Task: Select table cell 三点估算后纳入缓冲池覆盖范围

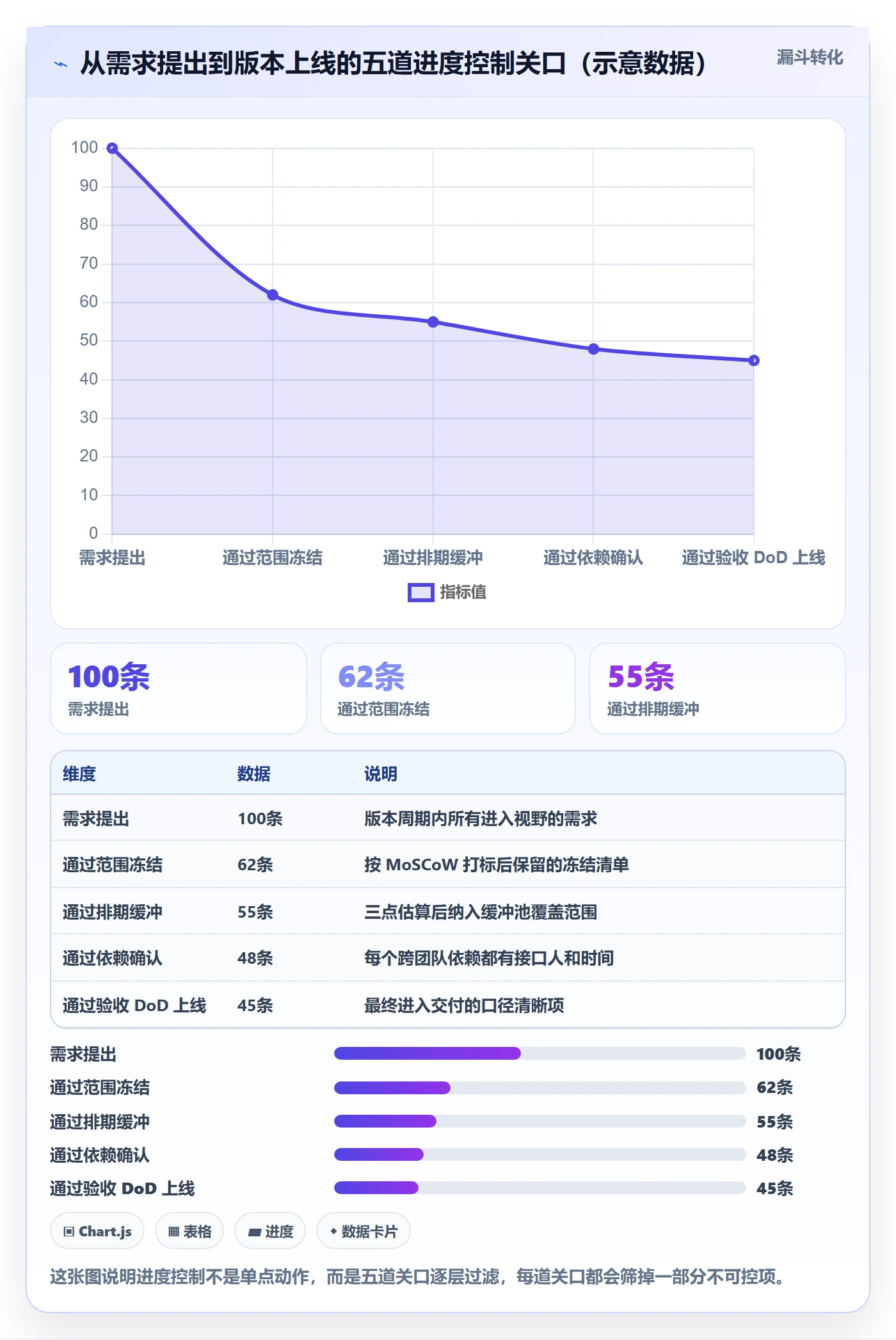Action: click(x=481, y=912)
